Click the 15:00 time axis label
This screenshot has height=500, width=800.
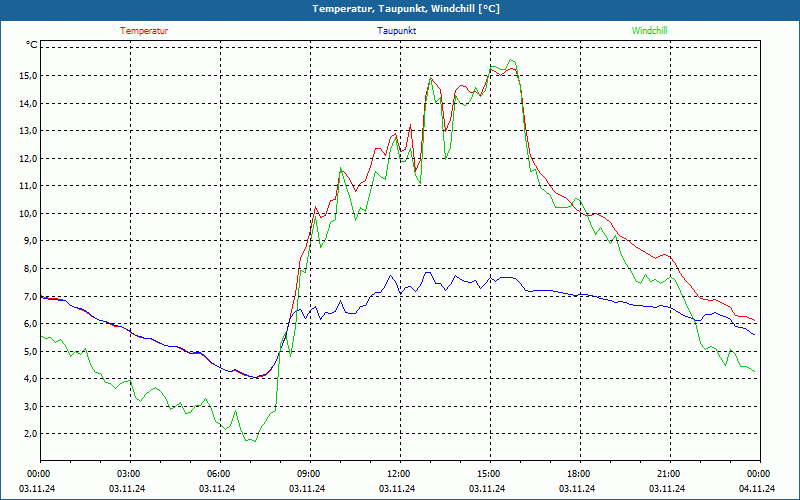pos(489,474)
